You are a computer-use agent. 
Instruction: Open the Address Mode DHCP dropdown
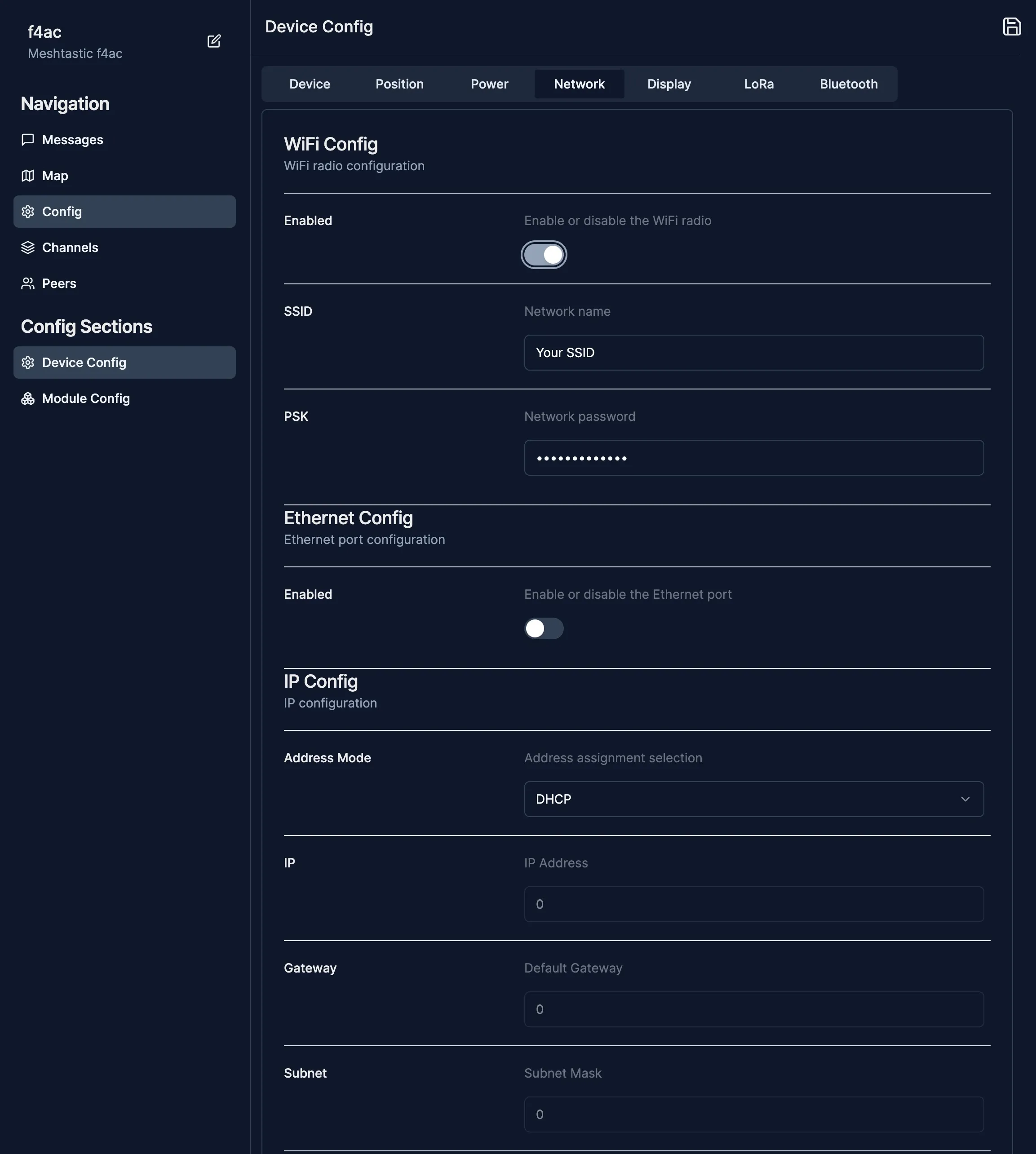(753, 799)
